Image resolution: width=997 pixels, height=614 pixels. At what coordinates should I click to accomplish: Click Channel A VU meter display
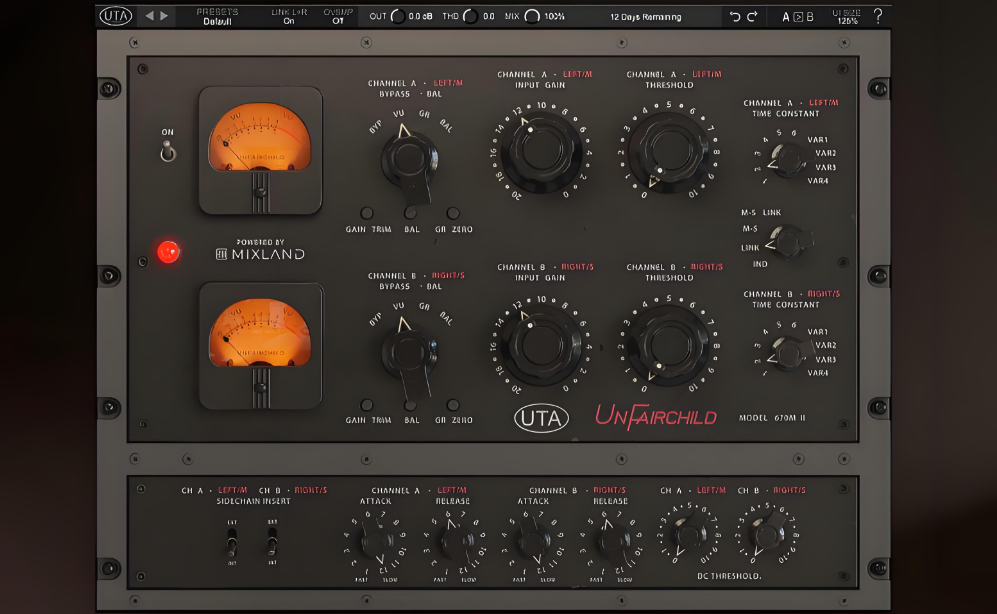point(260,142)
